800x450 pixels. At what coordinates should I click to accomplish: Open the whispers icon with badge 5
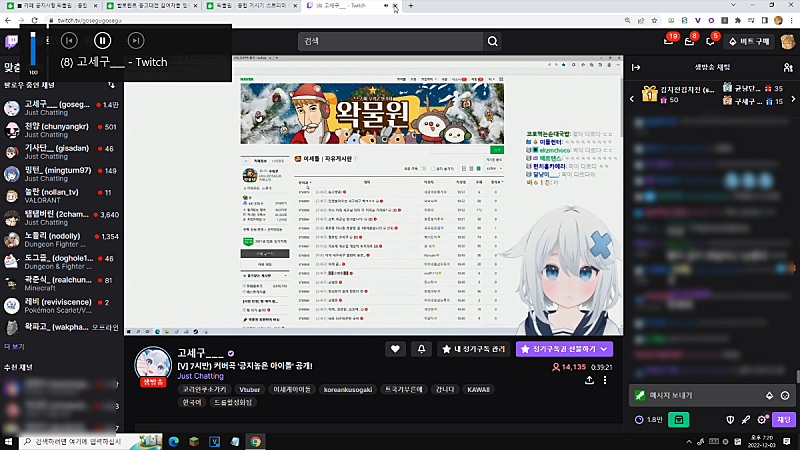coord(710,41)
